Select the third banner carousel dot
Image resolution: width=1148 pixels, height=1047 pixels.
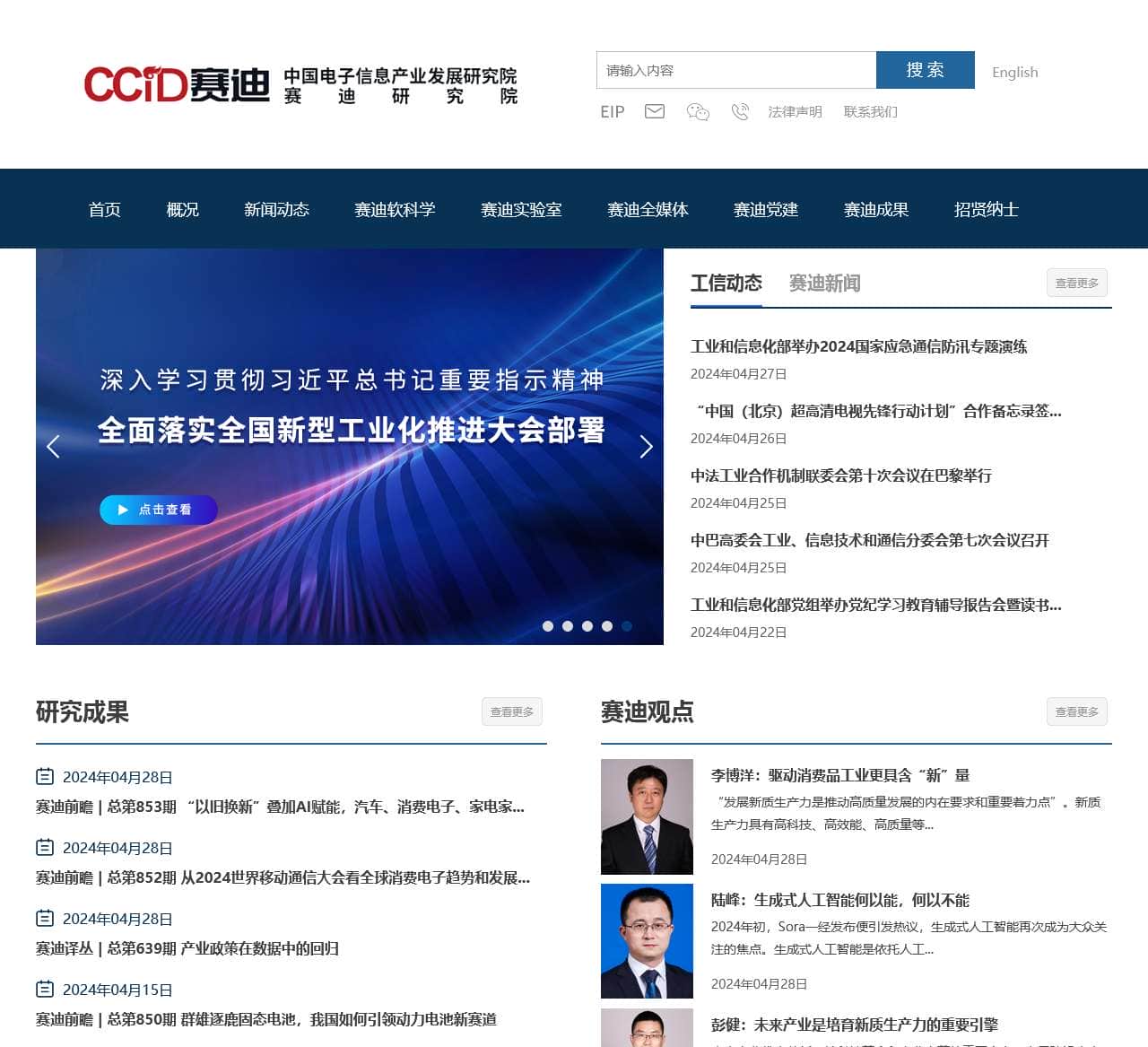(587, 626)
